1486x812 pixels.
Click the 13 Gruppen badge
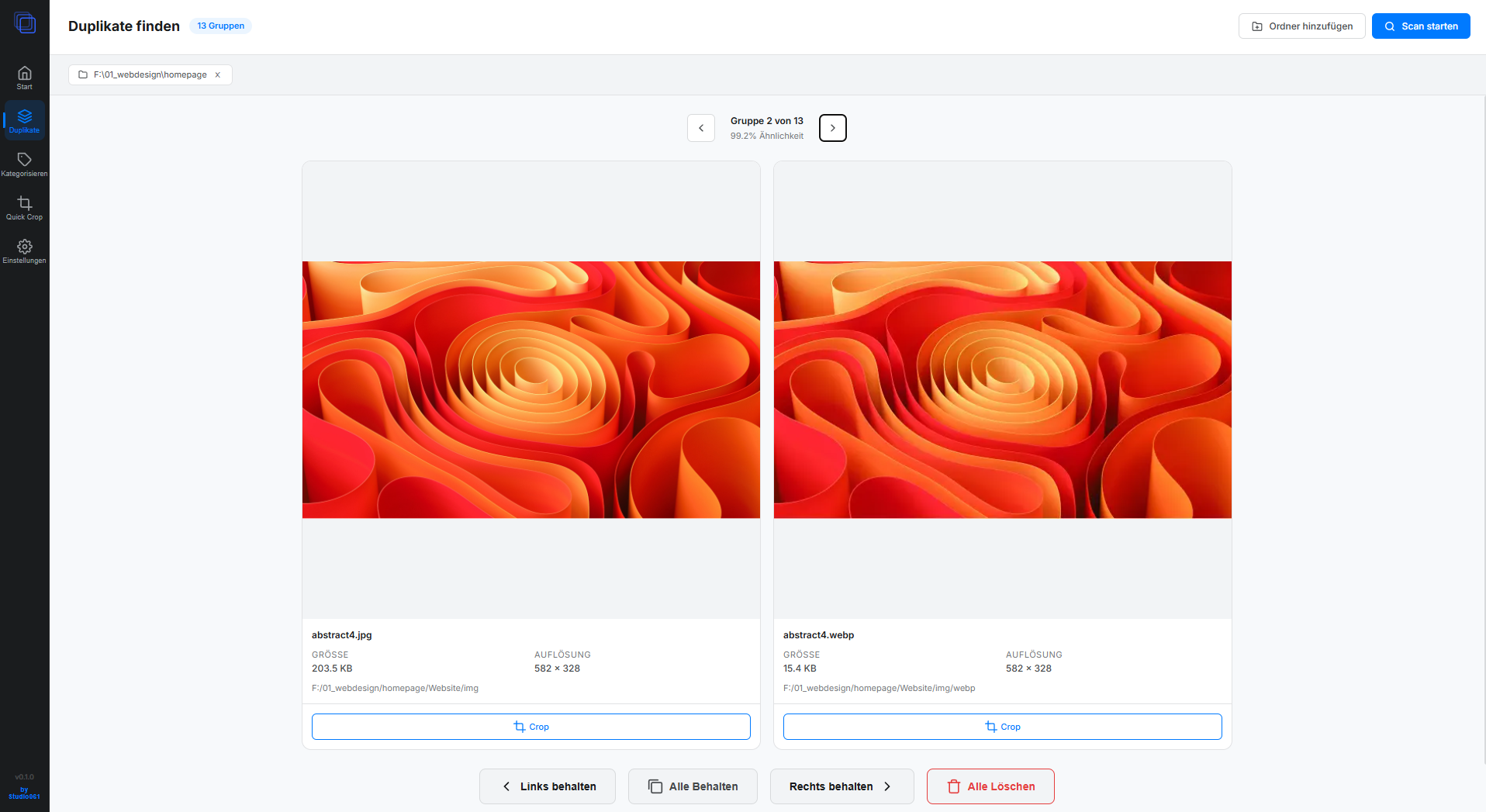[220, 26]
